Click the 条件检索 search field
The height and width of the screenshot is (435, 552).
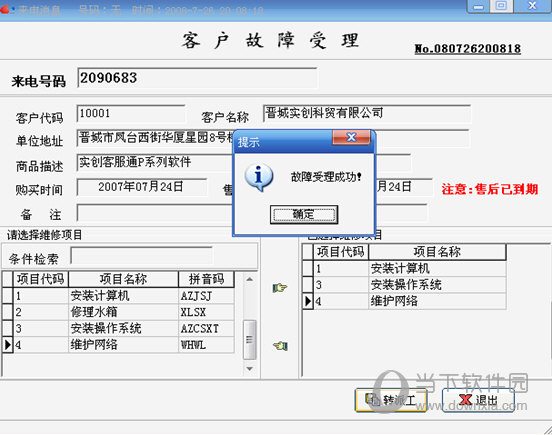point(142,256)
